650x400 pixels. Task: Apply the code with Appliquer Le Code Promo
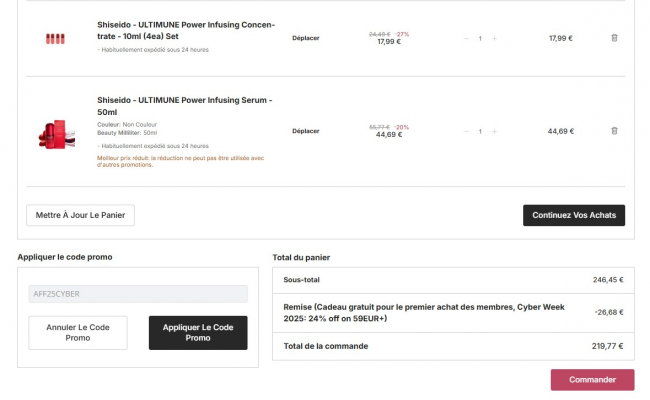(x=198, y=332)
